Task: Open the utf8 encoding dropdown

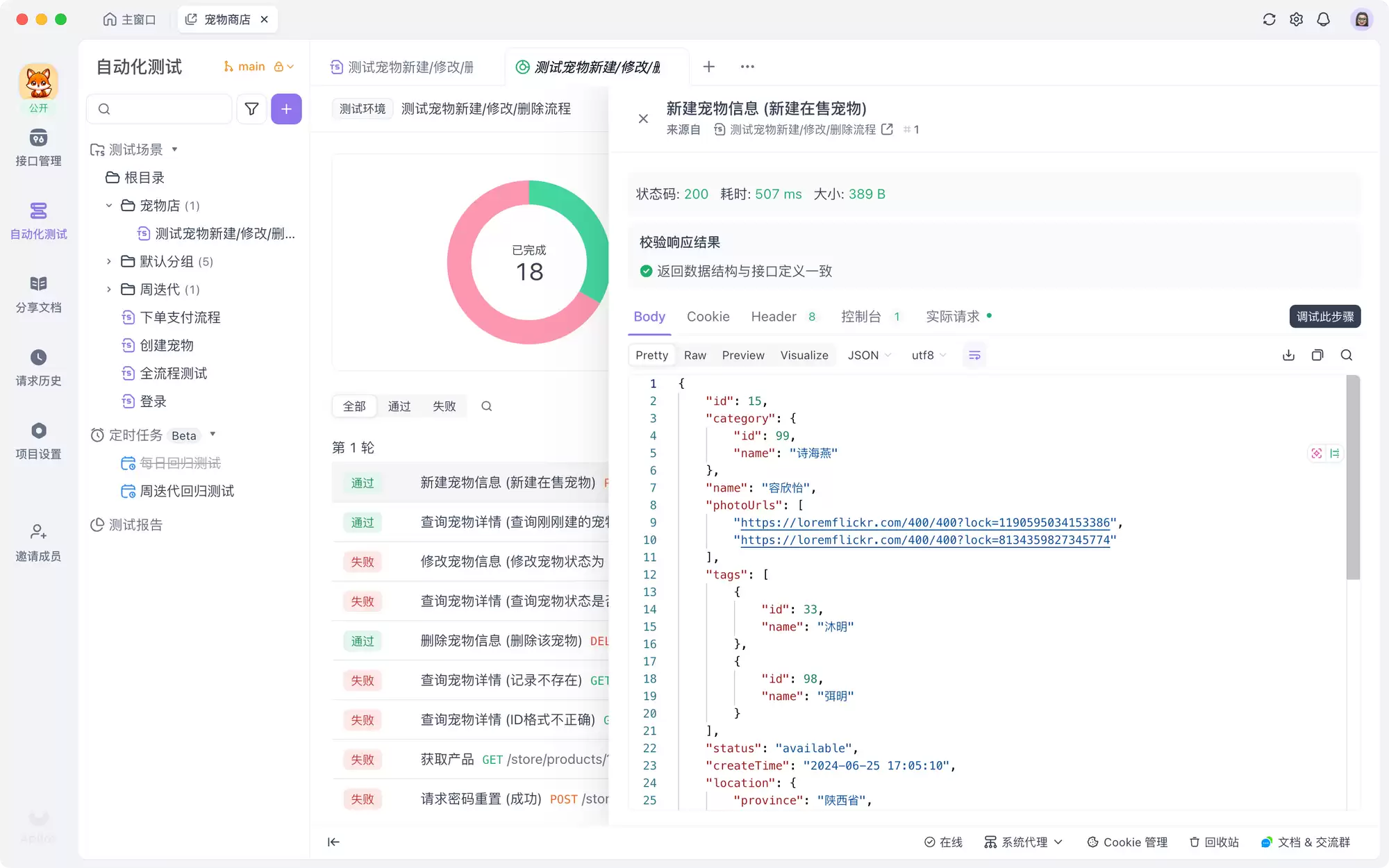Action: point(929,355)
